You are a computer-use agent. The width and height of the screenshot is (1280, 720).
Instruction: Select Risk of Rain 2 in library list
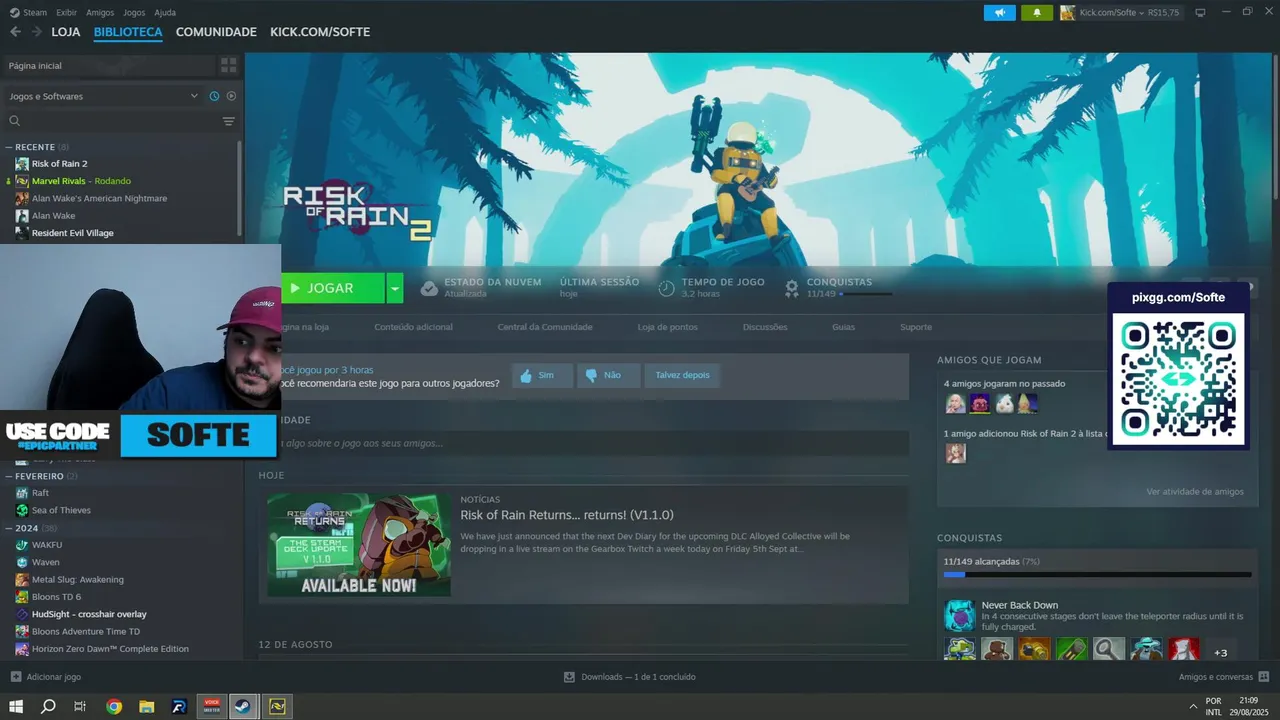59,163
